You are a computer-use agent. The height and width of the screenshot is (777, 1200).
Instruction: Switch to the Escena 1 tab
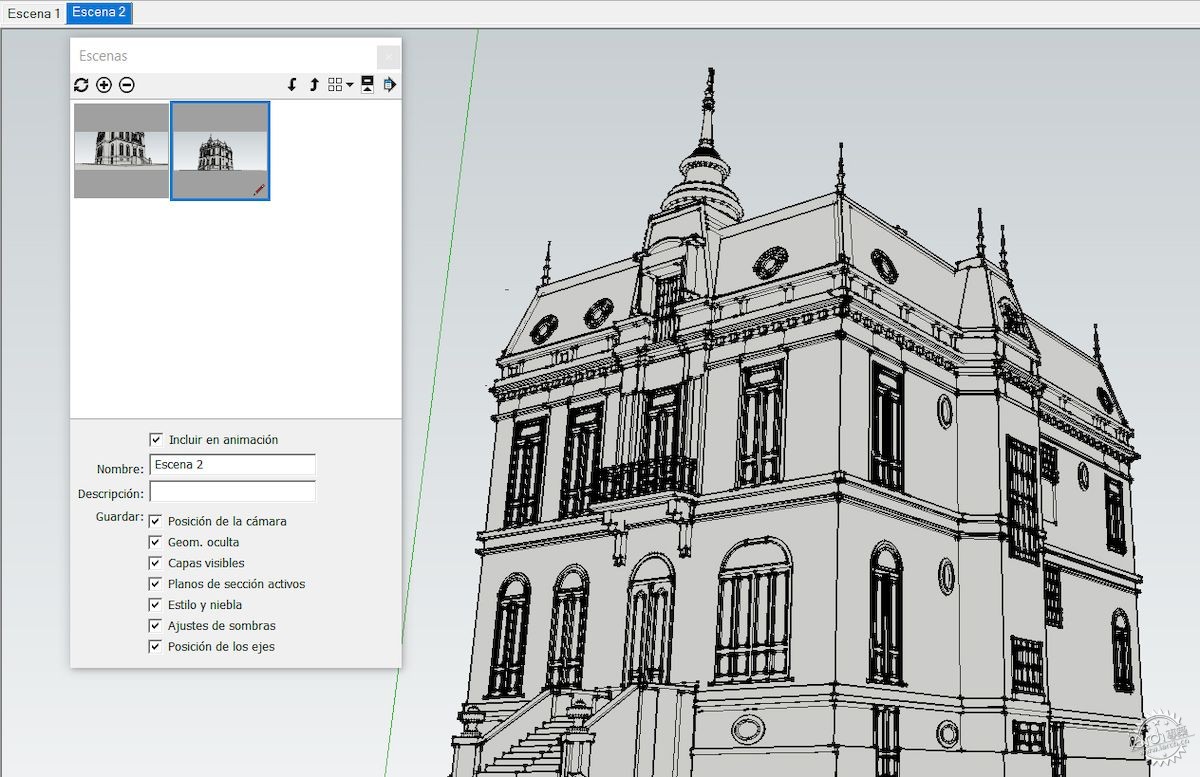(33, 14)
